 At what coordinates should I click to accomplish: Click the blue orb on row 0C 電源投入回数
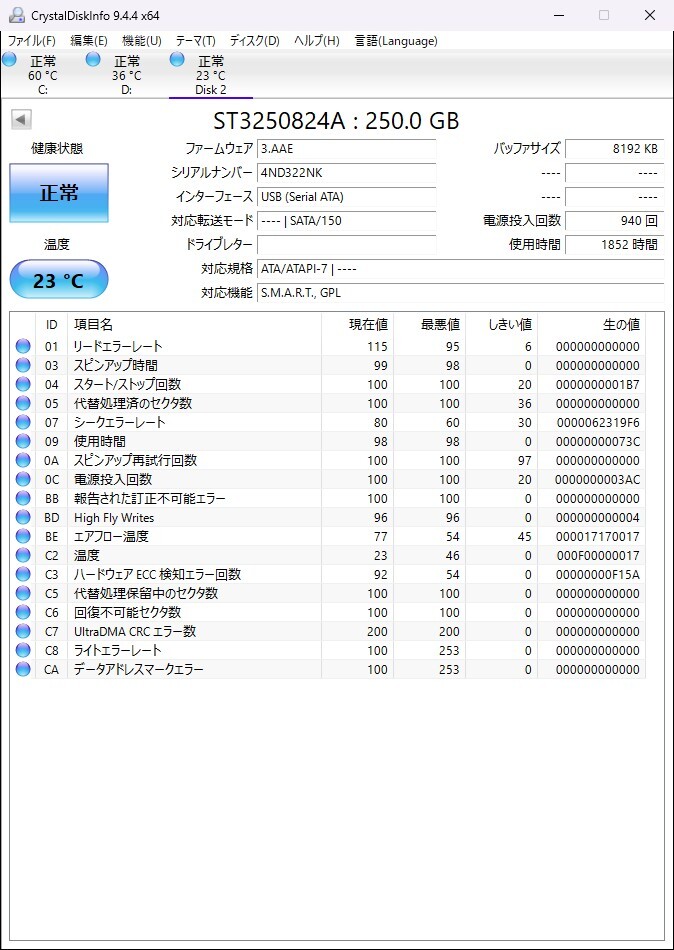click(x=23, y=479)
